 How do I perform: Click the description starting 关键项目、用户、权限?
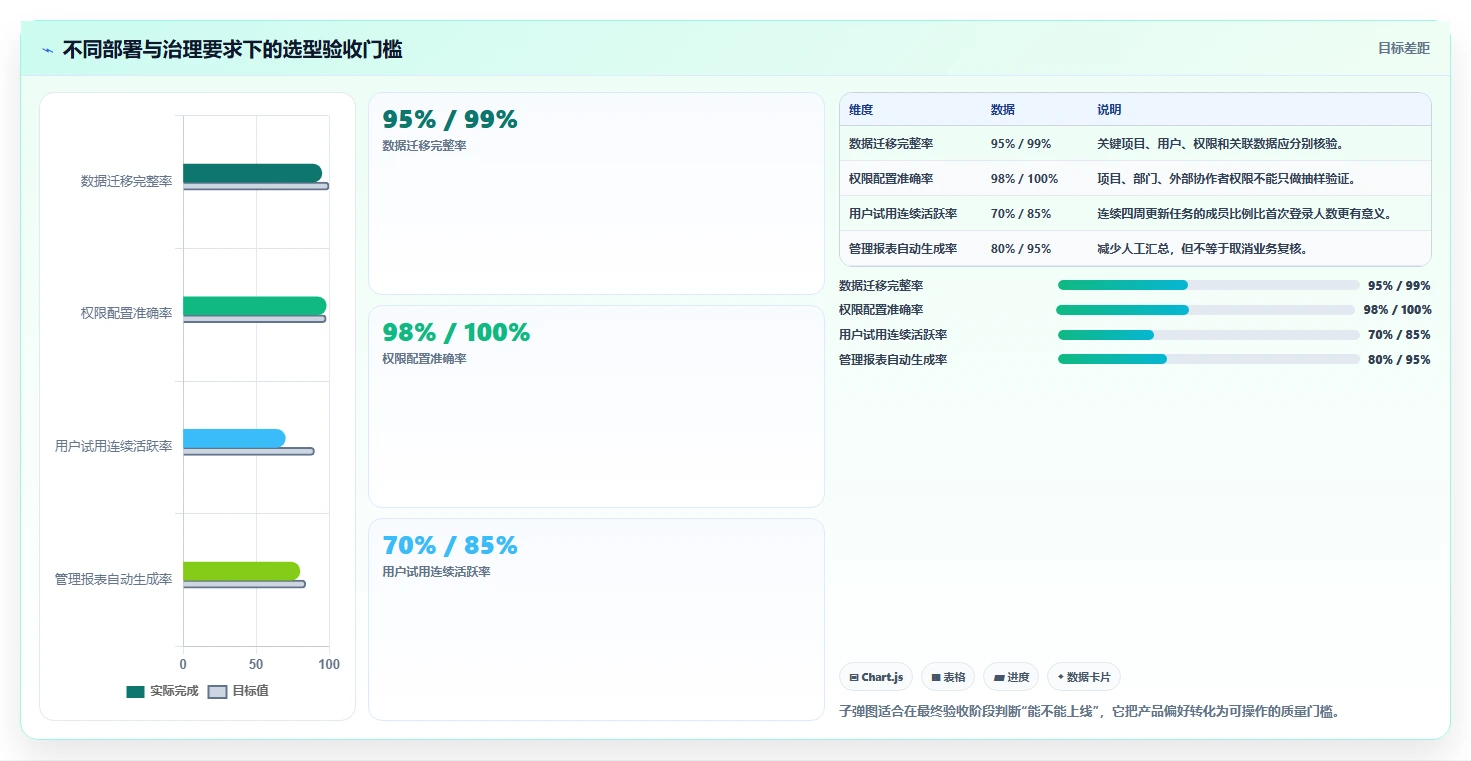[x=1220, y=144]
